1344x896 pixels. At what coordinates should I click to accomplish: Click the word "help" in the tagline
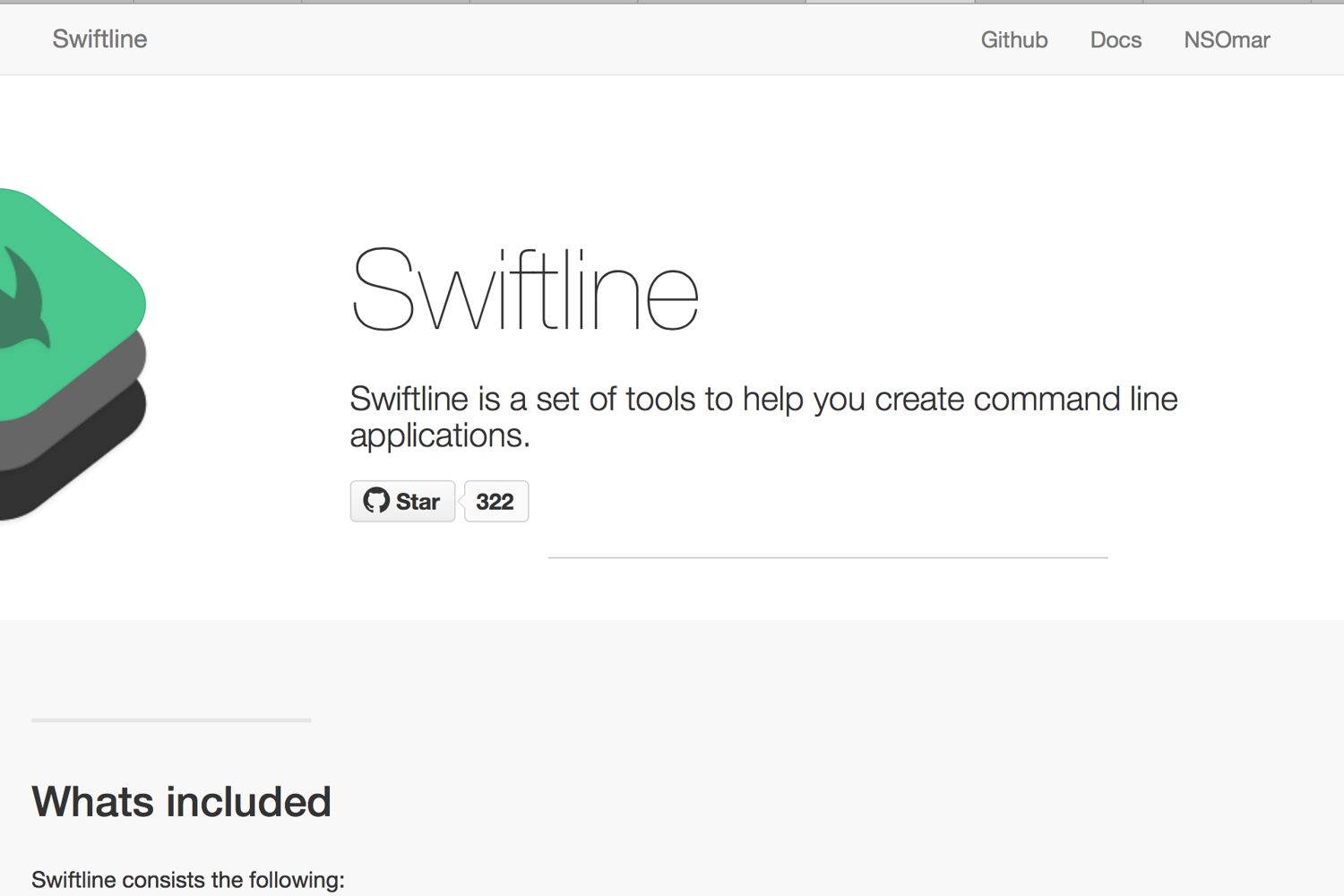click(x=773, y=399)
